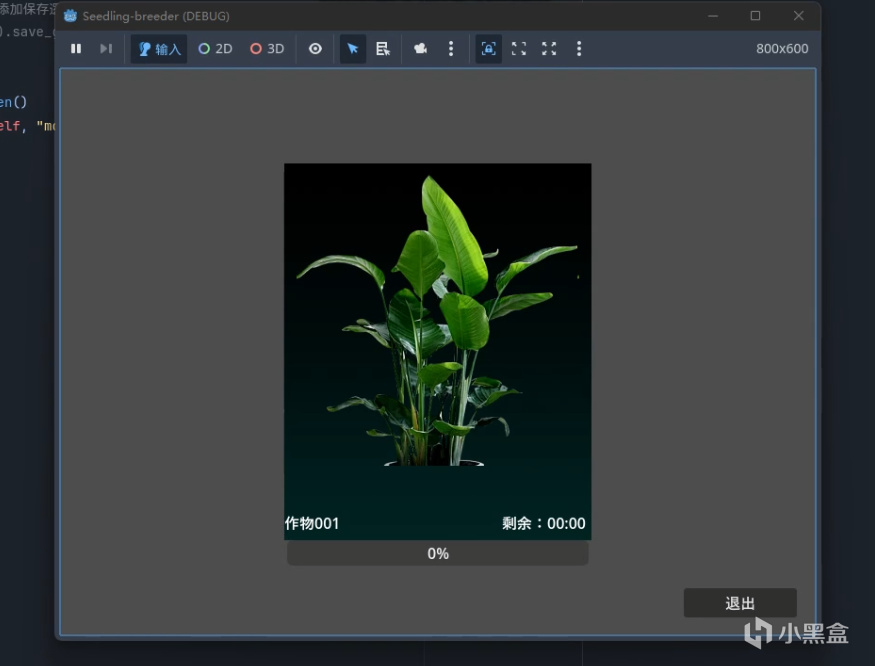Open camera options three-dot menu
Screen dimensions: 875x666
pyautogui.click(x=451, y=49)
